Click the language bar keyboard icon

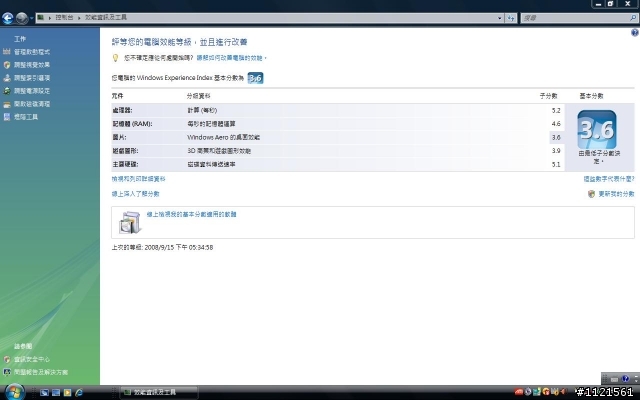pos(614,379)
